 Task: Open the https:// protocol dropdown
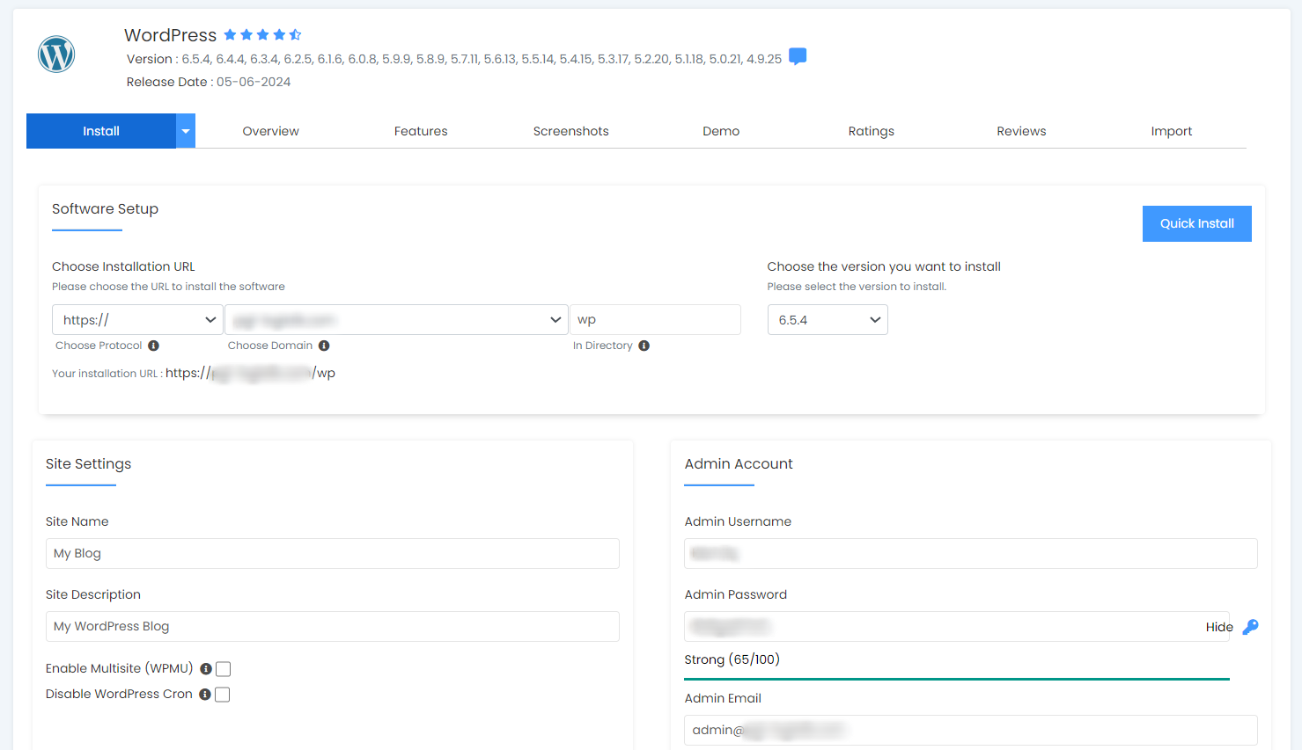138,320
